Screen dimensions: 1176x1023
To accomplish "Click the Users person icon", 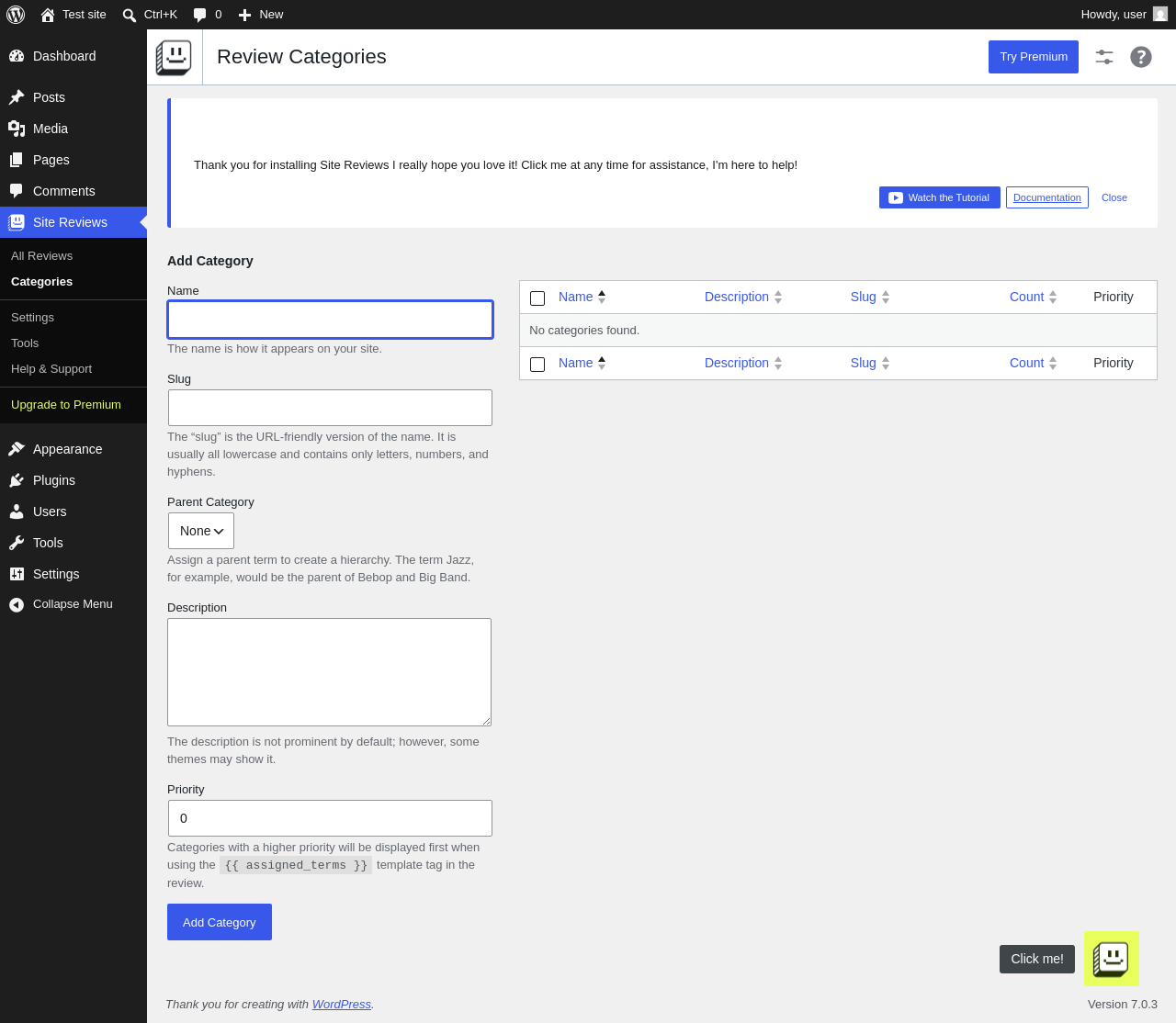I will pyautogui.click(x=17, y=511).
